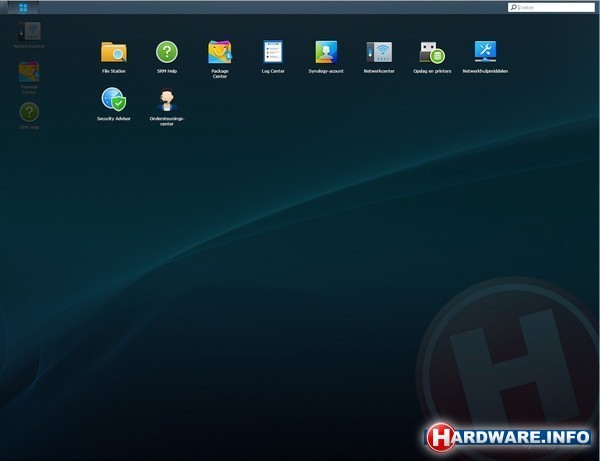Screen dimensions: 600x461
Task: Click dimmed Package Center desktop shortcut
Action: point(29,78)
